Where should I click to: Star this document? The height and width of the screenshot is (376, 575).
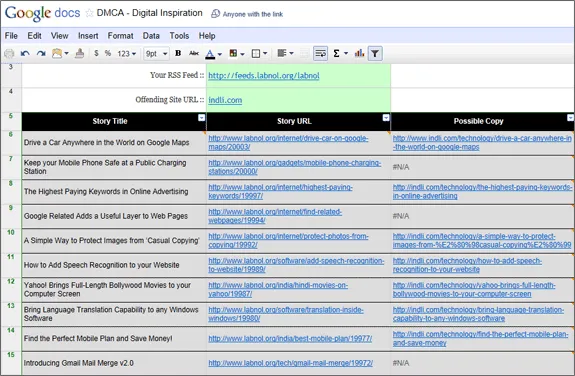pos(89,13)
